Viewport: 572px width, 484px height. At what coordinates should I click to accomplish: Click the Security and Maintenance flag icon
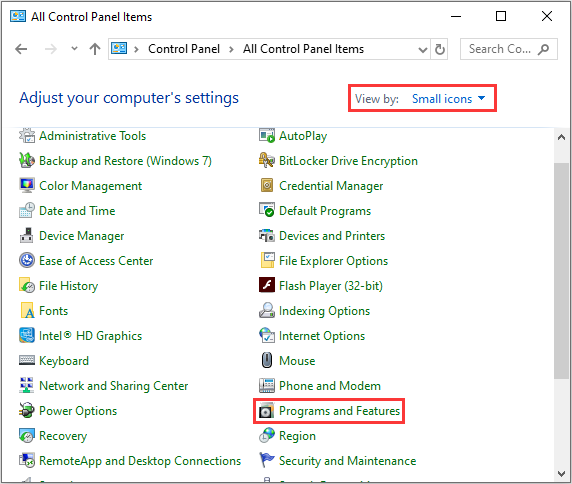pyautogui.click(x=267, y=461)
